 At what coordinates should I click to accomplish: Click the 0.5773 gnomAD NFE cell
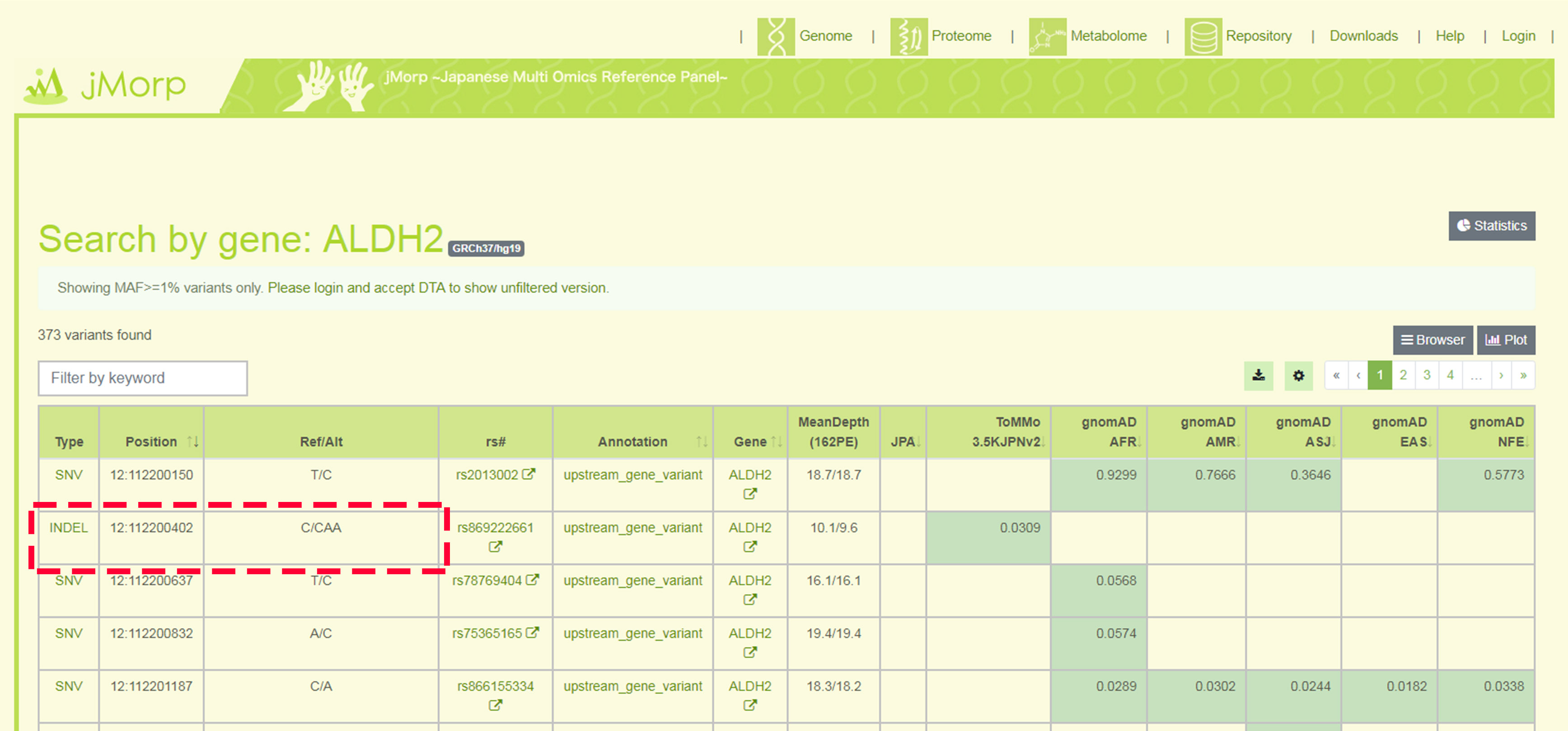(x=1486, y=484)
